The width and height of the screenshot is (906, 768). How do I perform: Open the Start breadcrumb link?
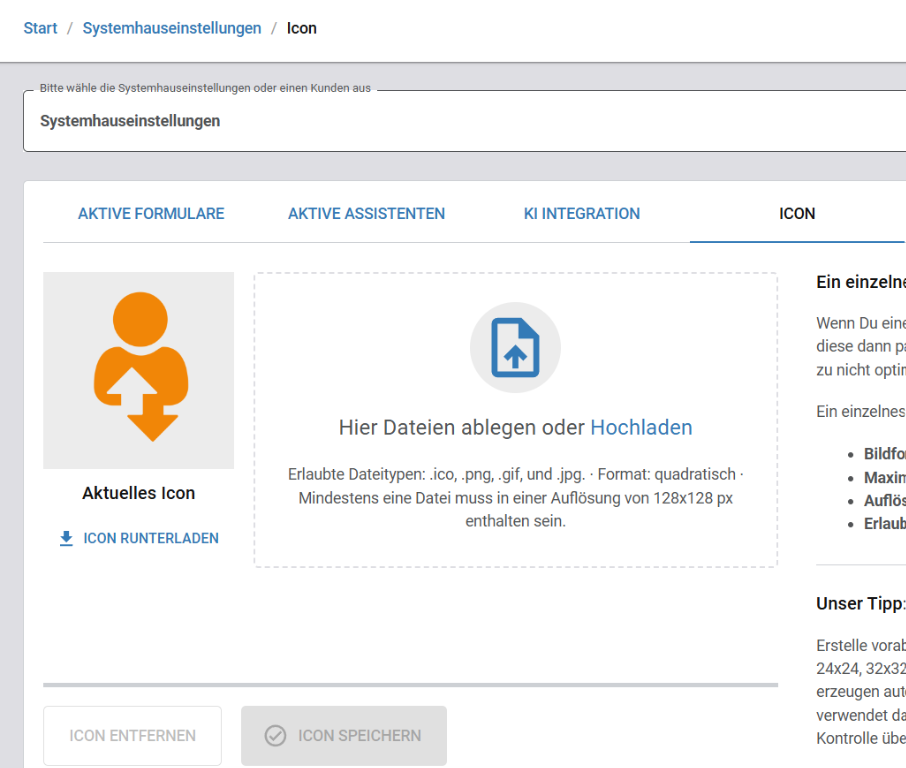[x=40, y=28]
